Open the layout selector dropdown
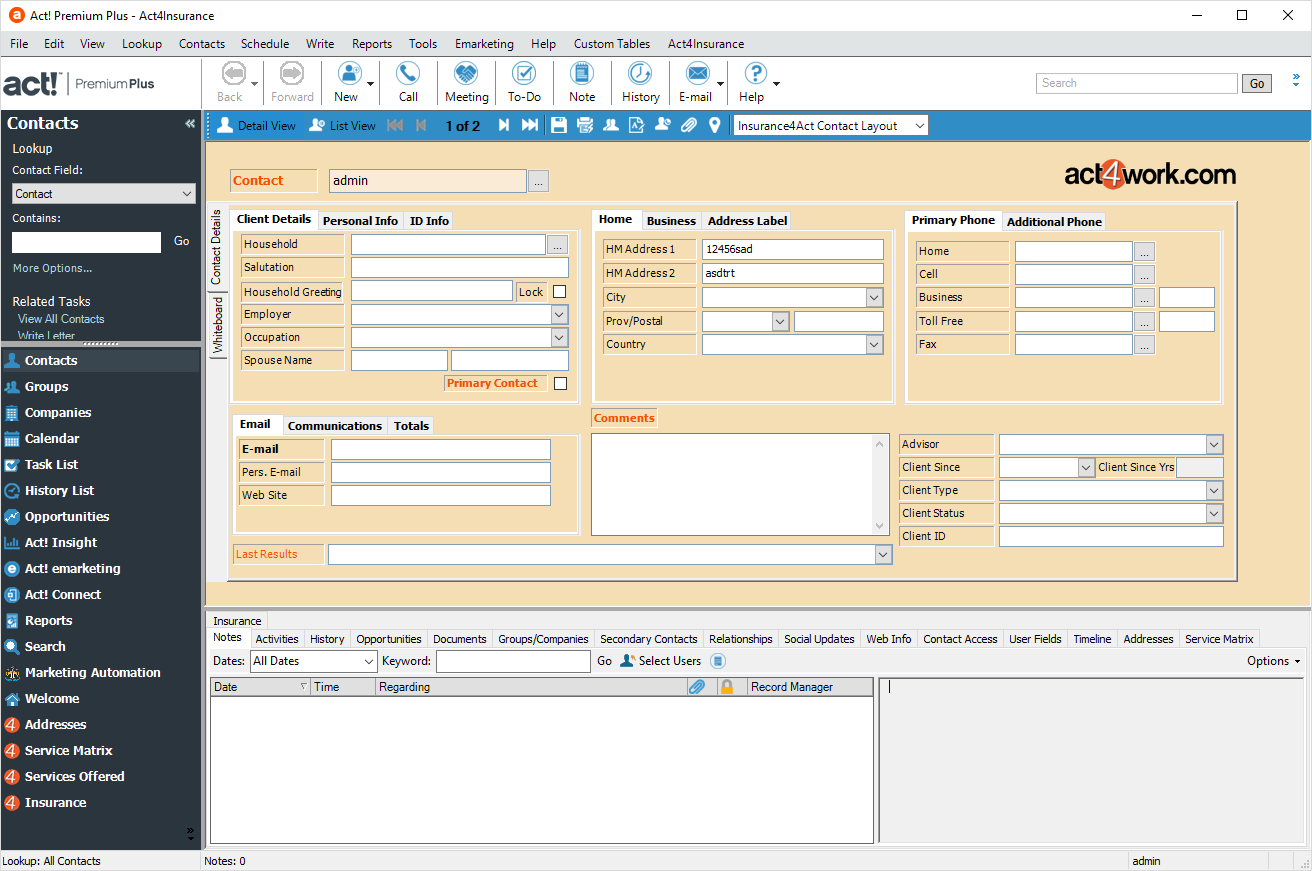Image resolution: width=1312 pixels, height=871 pixels. tap(920, 126)
